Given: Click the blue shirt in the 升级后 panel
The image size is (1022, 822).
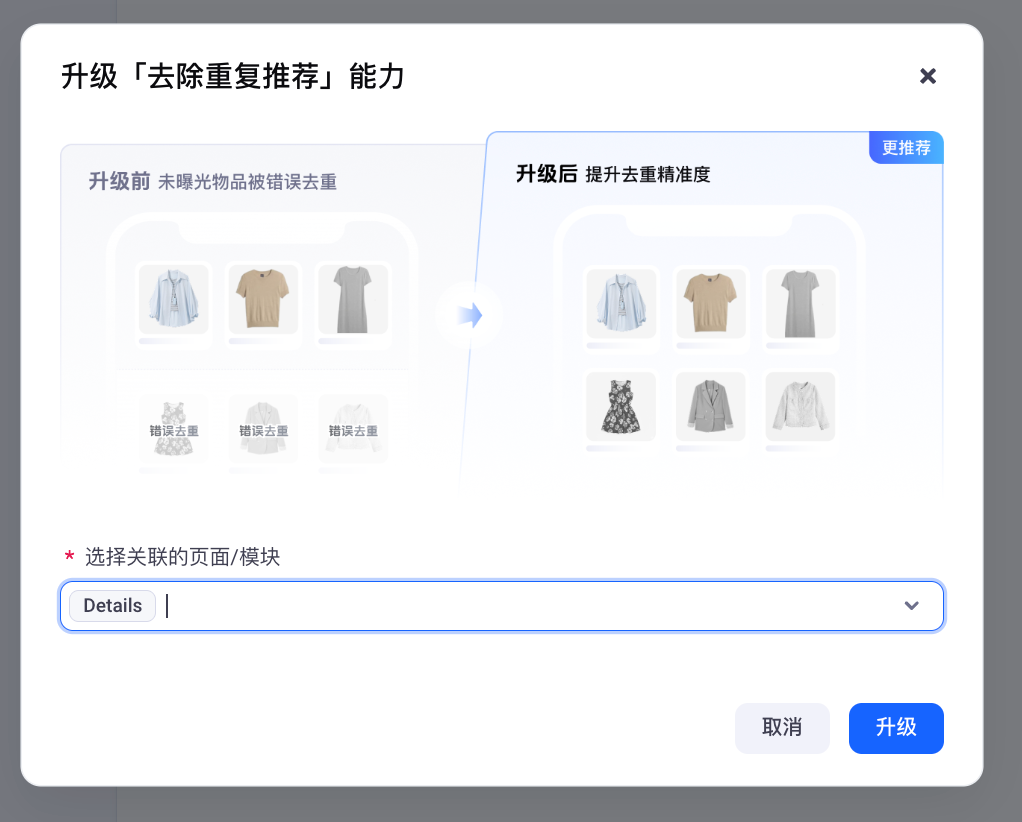Looking at the screenshot, I should pos(621,303).
